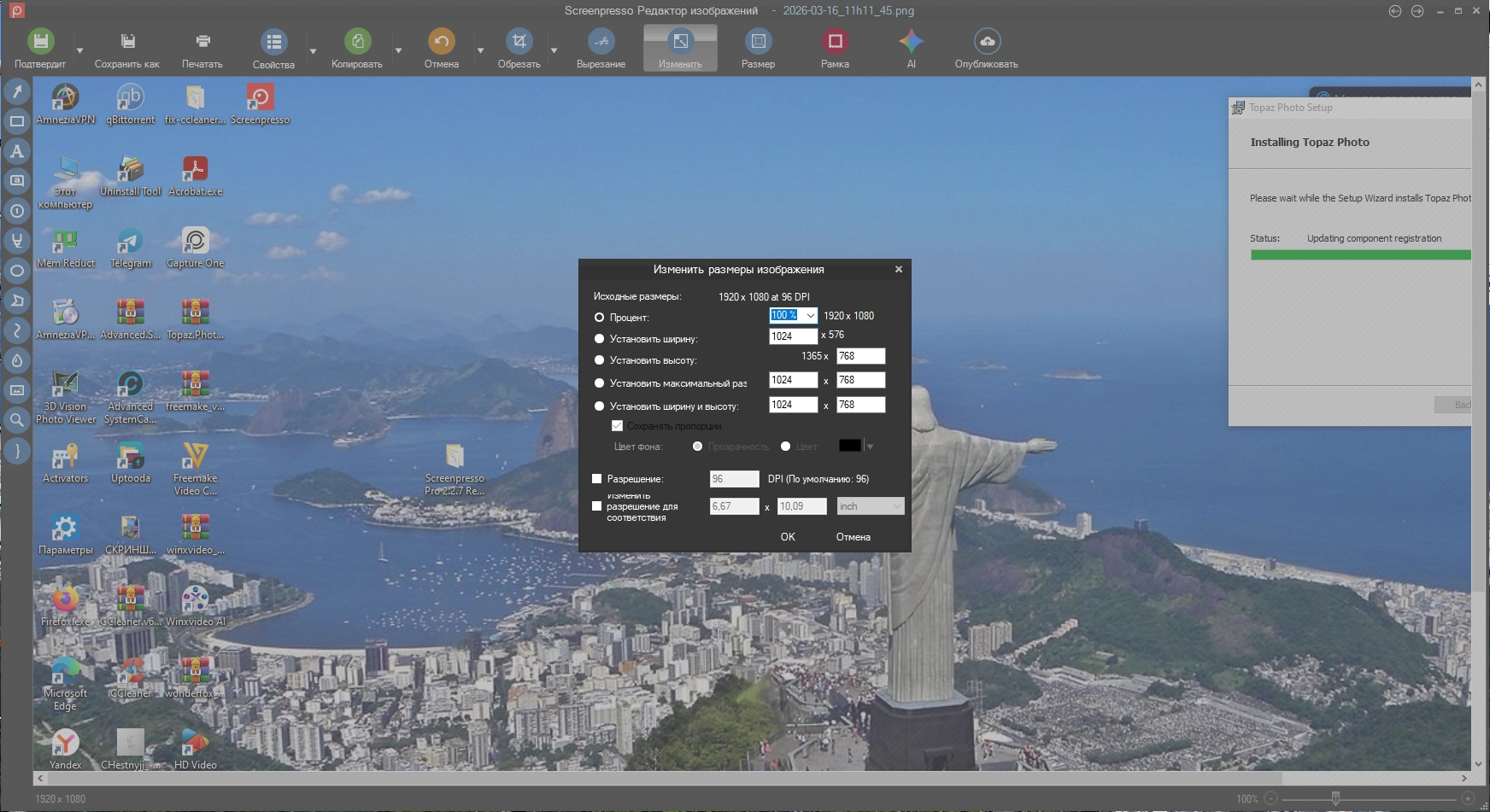
Task: Expand the dropdown arrow next to Отмена
Action: pyautogui.click(x=480, y=51)
